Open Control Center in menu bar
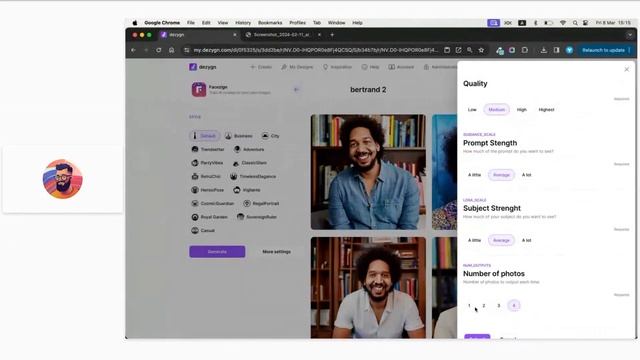Viewport: 640px width, 360px height. click(x=586, y=23)
